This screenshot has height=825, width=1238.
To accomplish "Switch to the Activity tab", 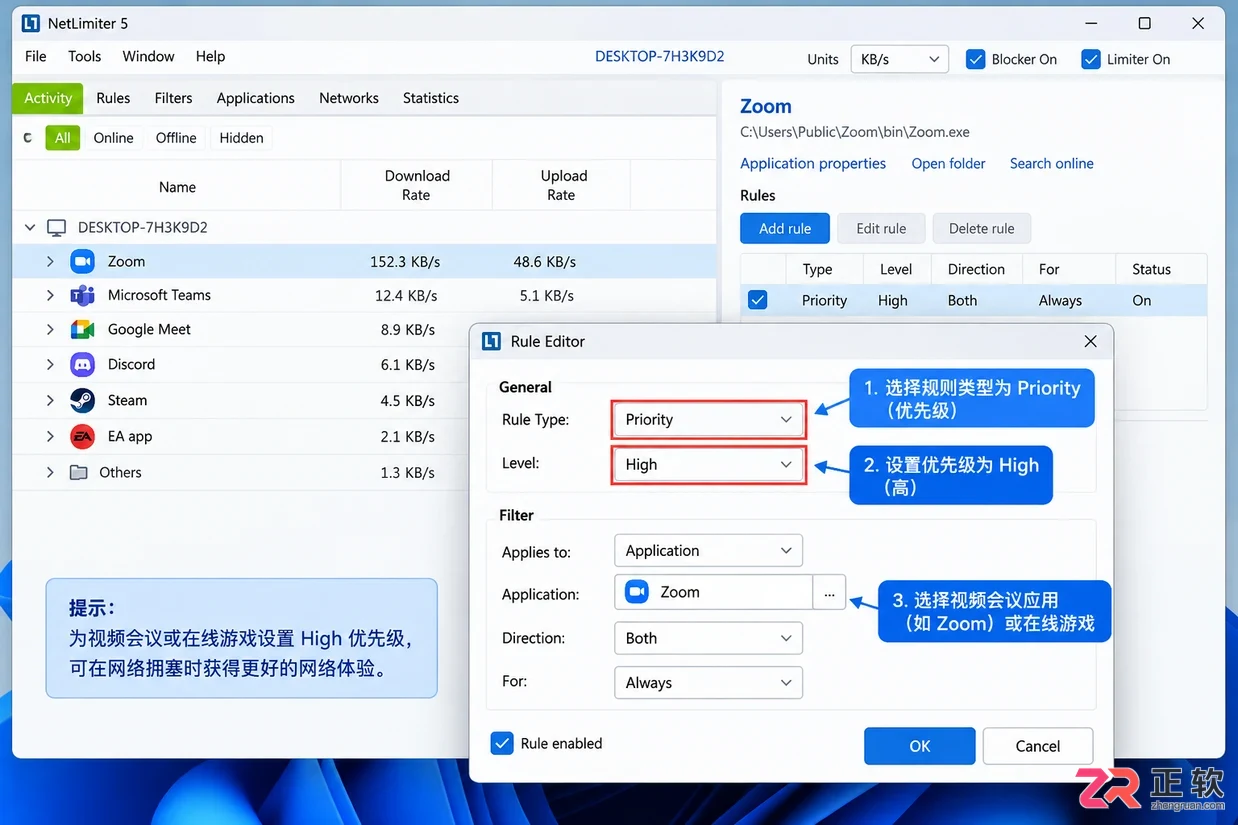I will click(48, 98).
